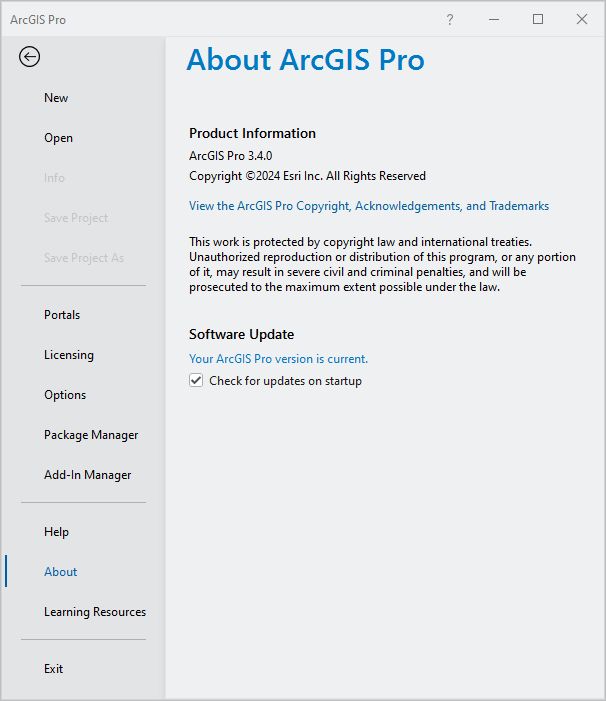606x701 pixels.
Task: Select the About tab
Action: pyautogui.click(x=60, y=572)
